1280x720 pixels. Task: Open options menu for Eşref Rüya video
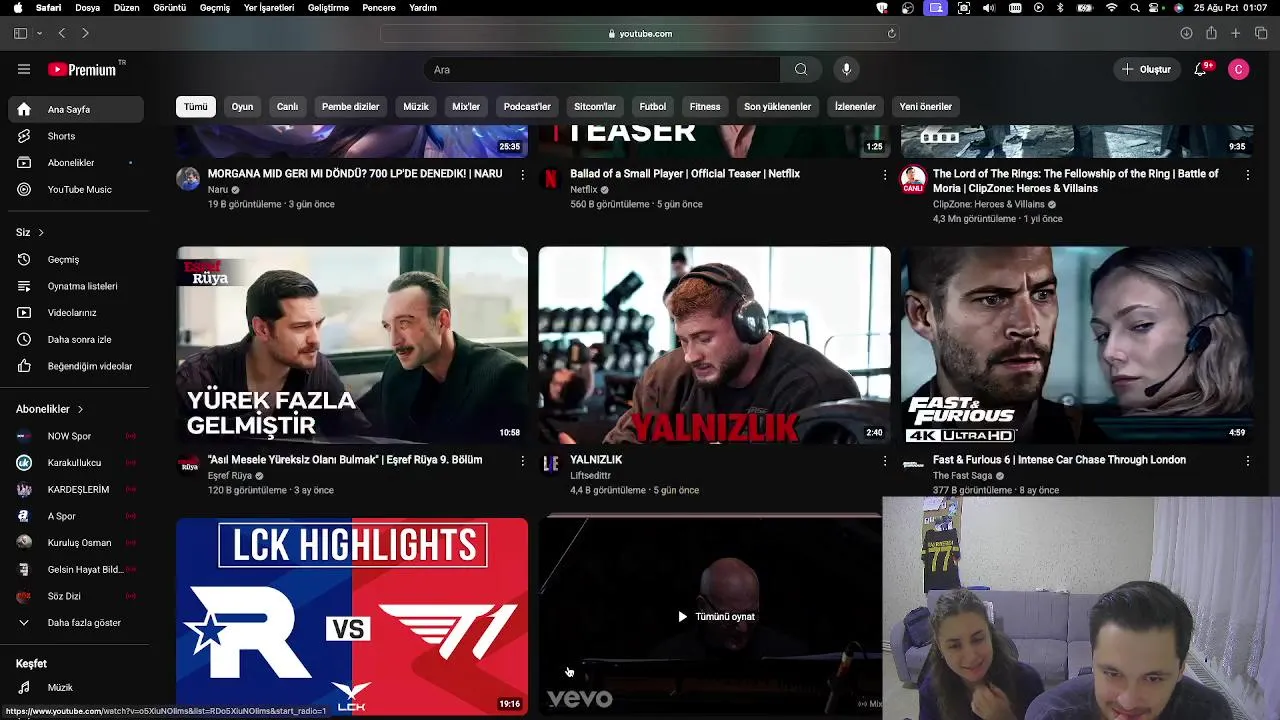(522, 460)
